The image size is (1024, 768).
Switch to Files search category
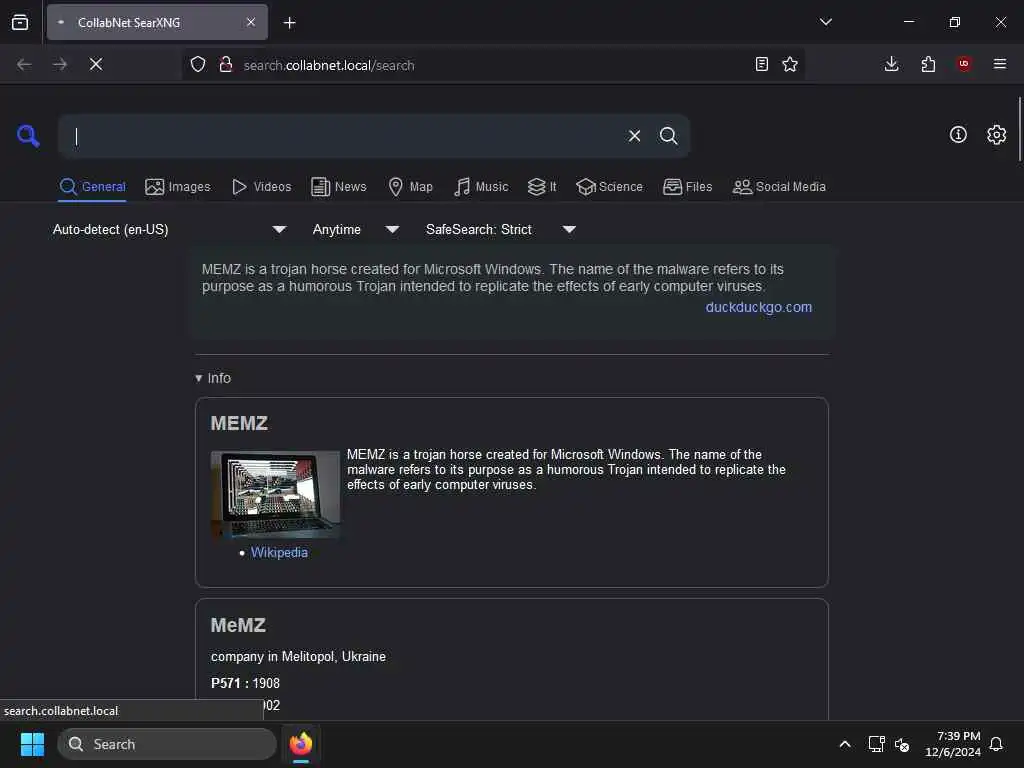click(x=687, y=187)
